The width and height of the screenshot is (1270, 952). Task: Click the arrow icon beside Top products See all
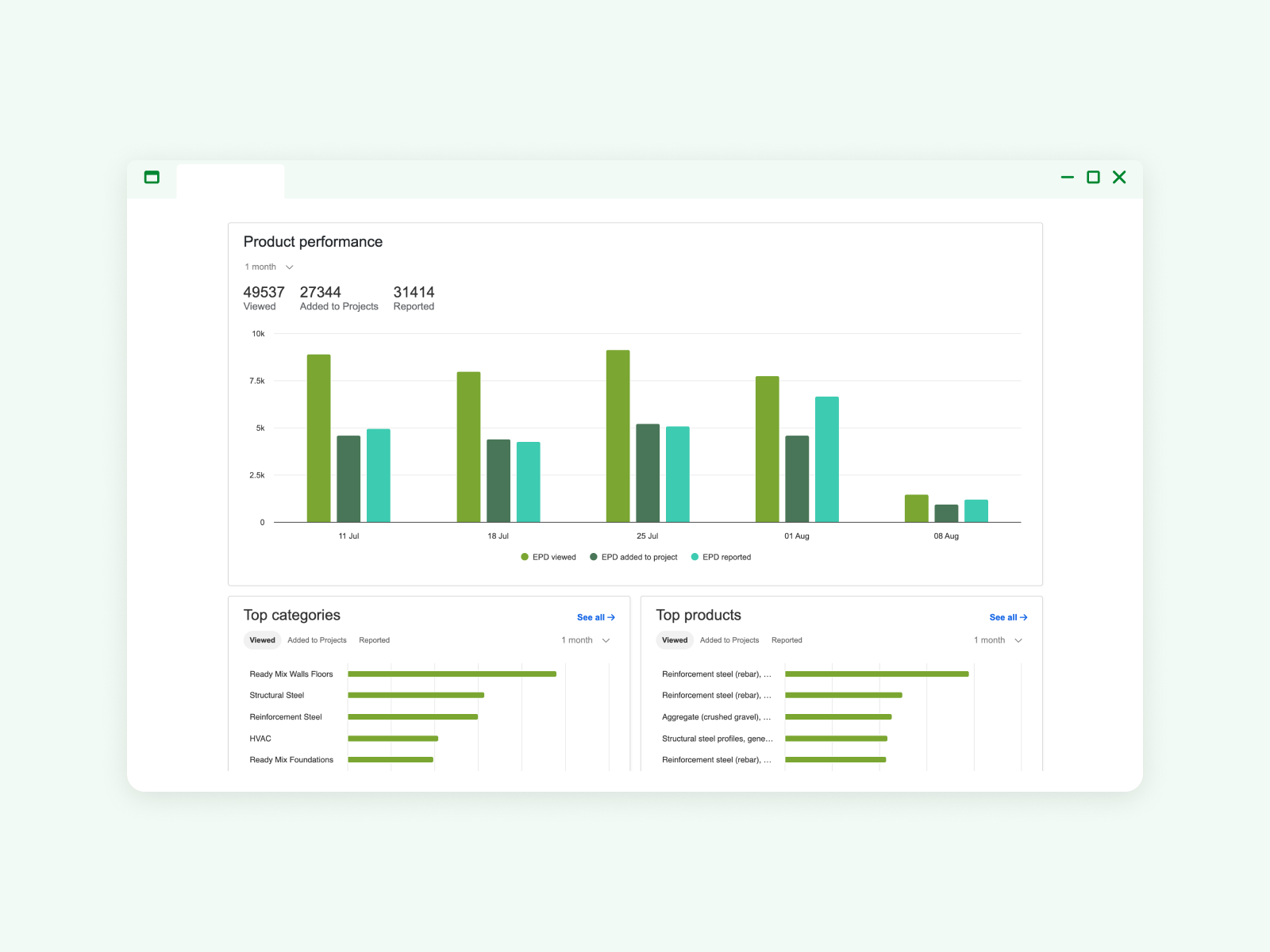click(x=1023, y=616)
